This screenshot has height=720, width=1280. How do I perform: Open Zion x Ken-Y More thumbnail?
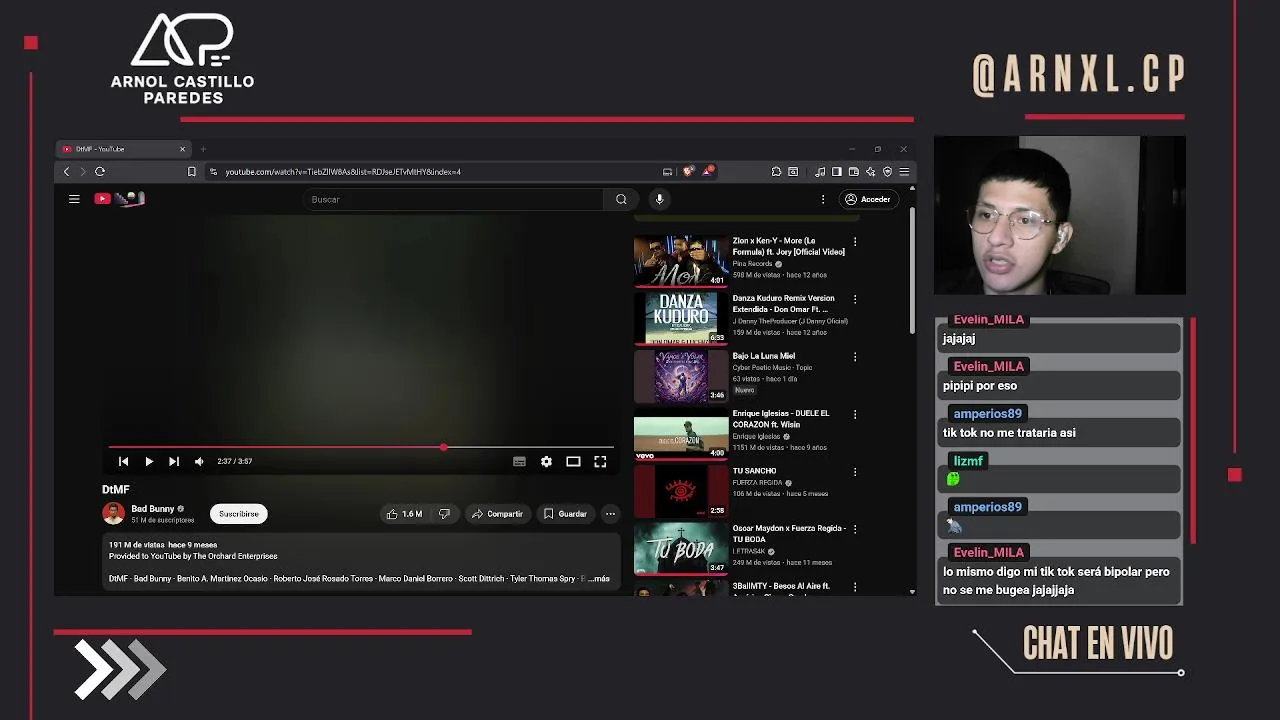pyautogui.click(x=681, y=261)
